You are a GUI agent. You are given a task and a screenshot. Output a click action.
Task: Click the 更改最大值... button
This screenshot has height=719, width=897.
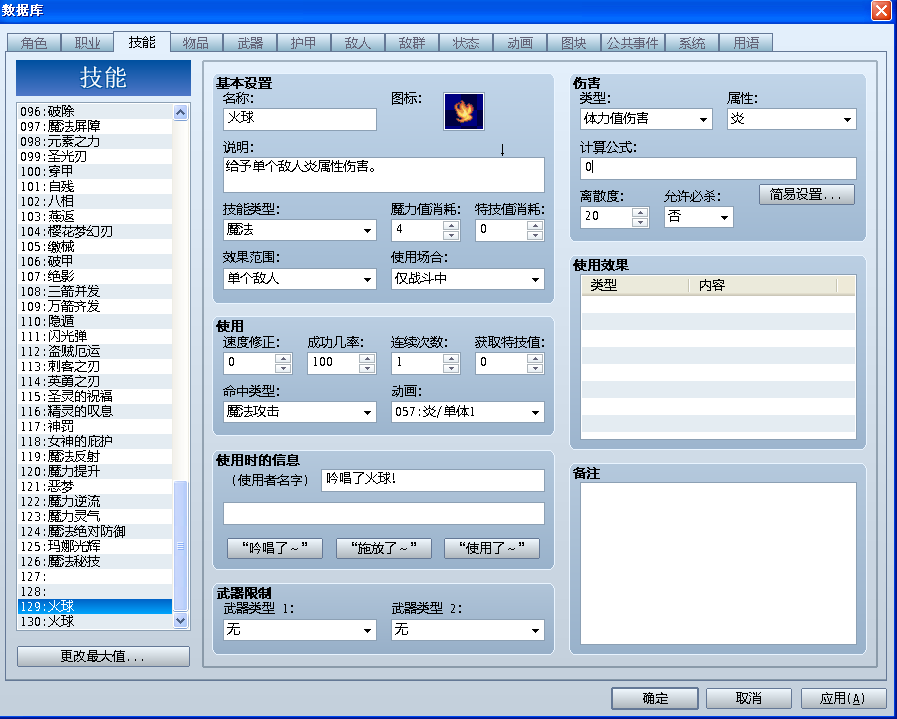click(103, 656)
